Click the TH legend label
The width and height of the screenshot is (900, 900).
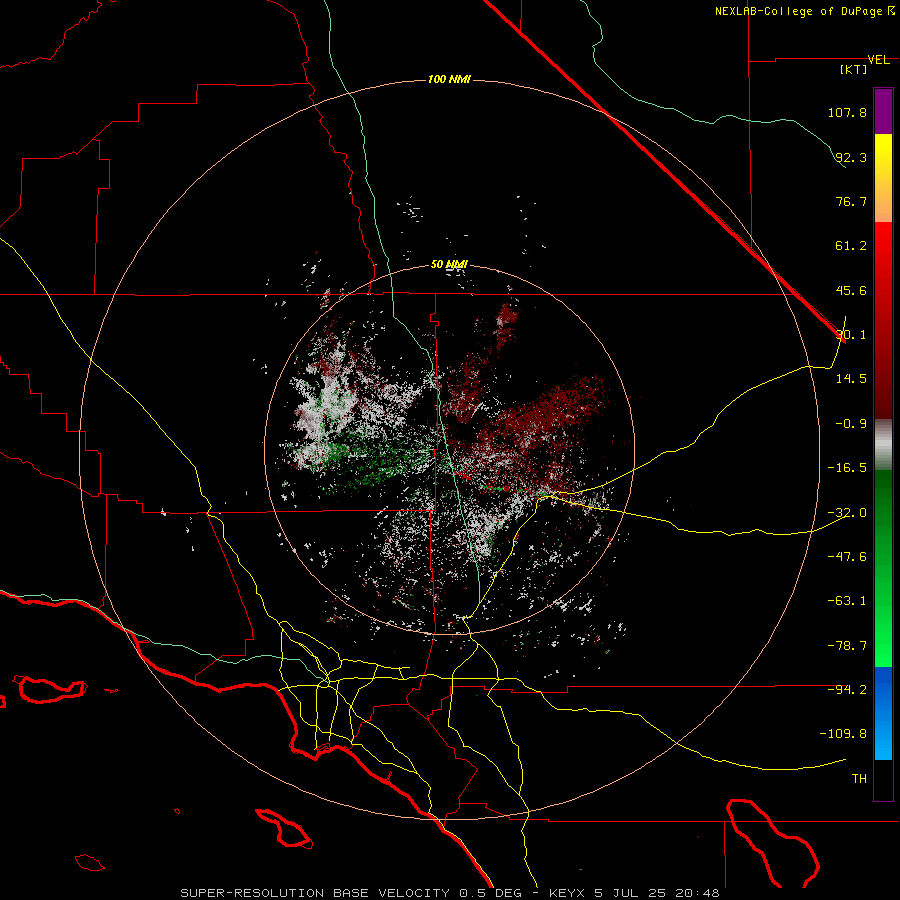point(859,779)
